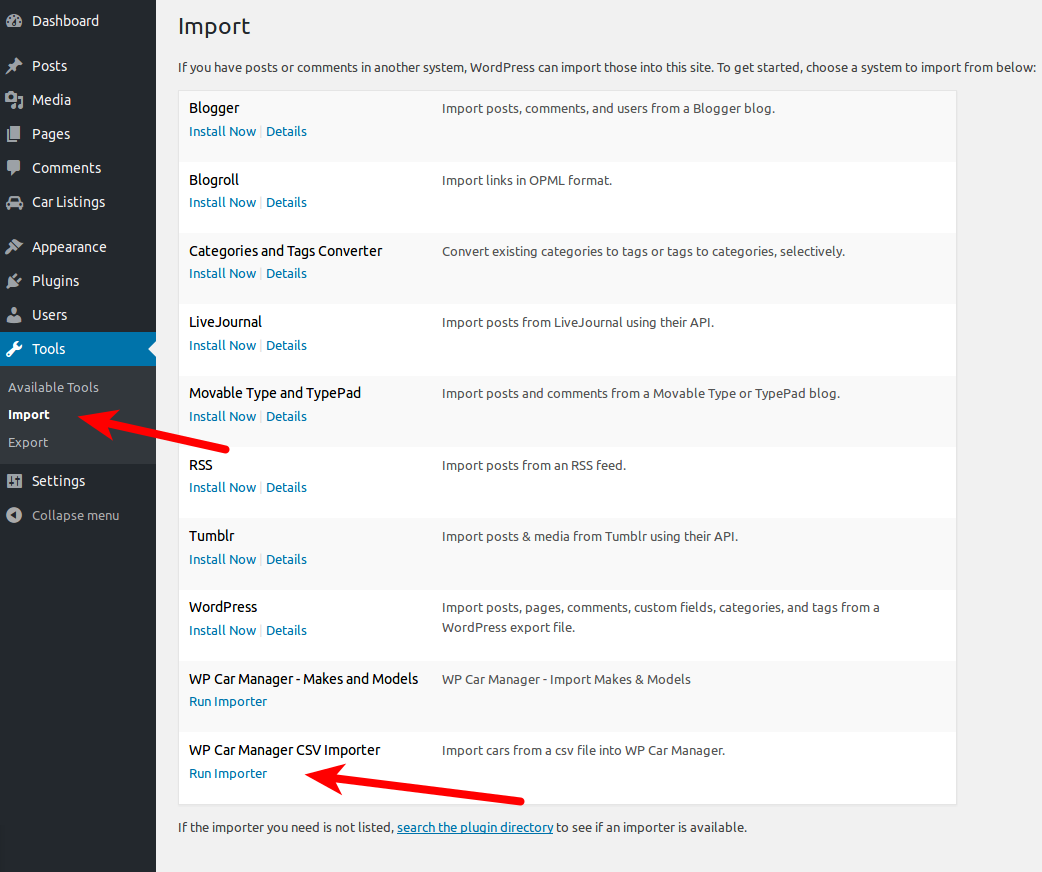1042x872 pixels.
Task: Click 'Import links in OPML format.' description
Action: (527, 180)
